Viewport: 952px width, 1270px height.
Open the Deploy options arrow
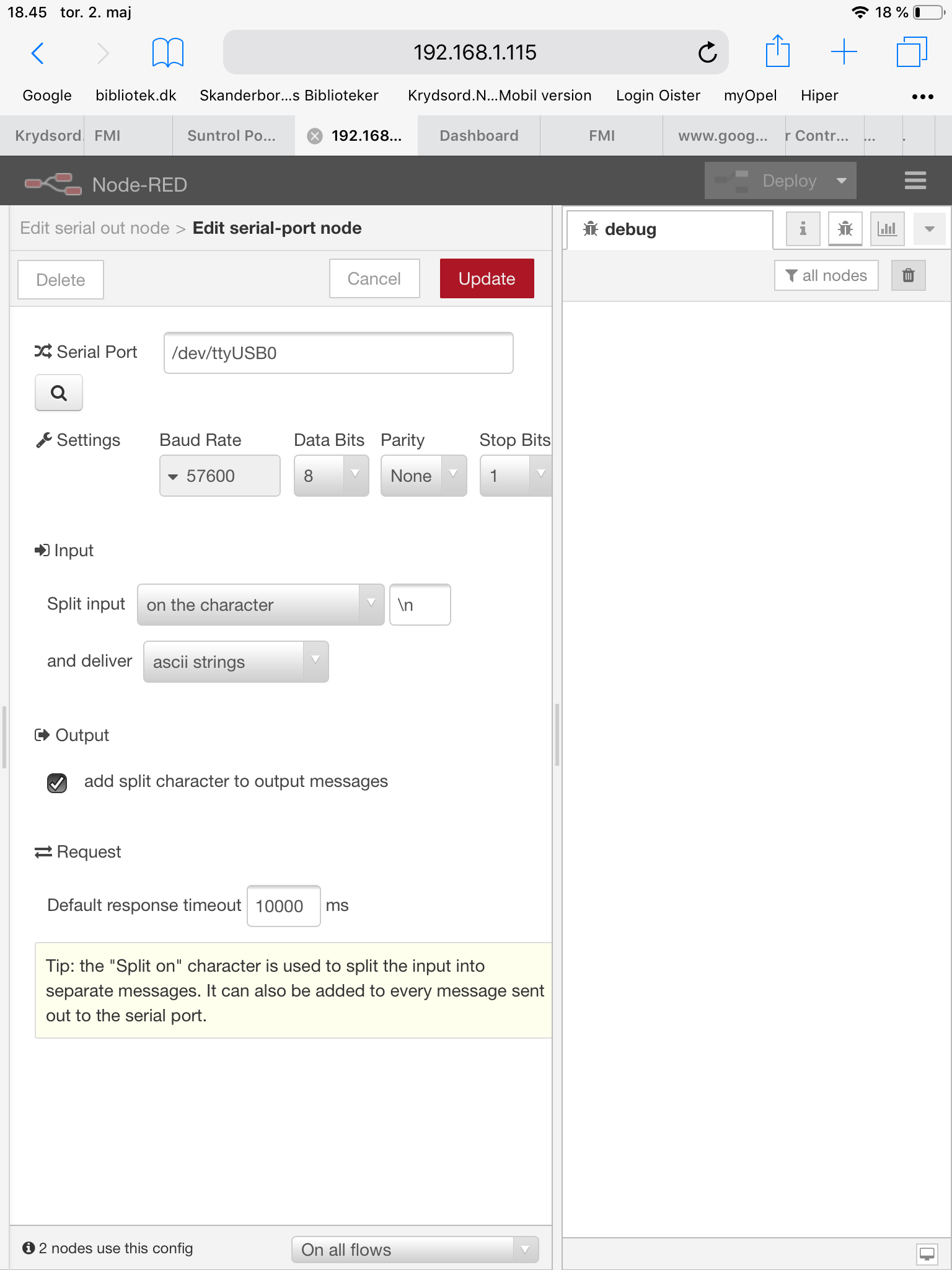(x=841, y=180)
